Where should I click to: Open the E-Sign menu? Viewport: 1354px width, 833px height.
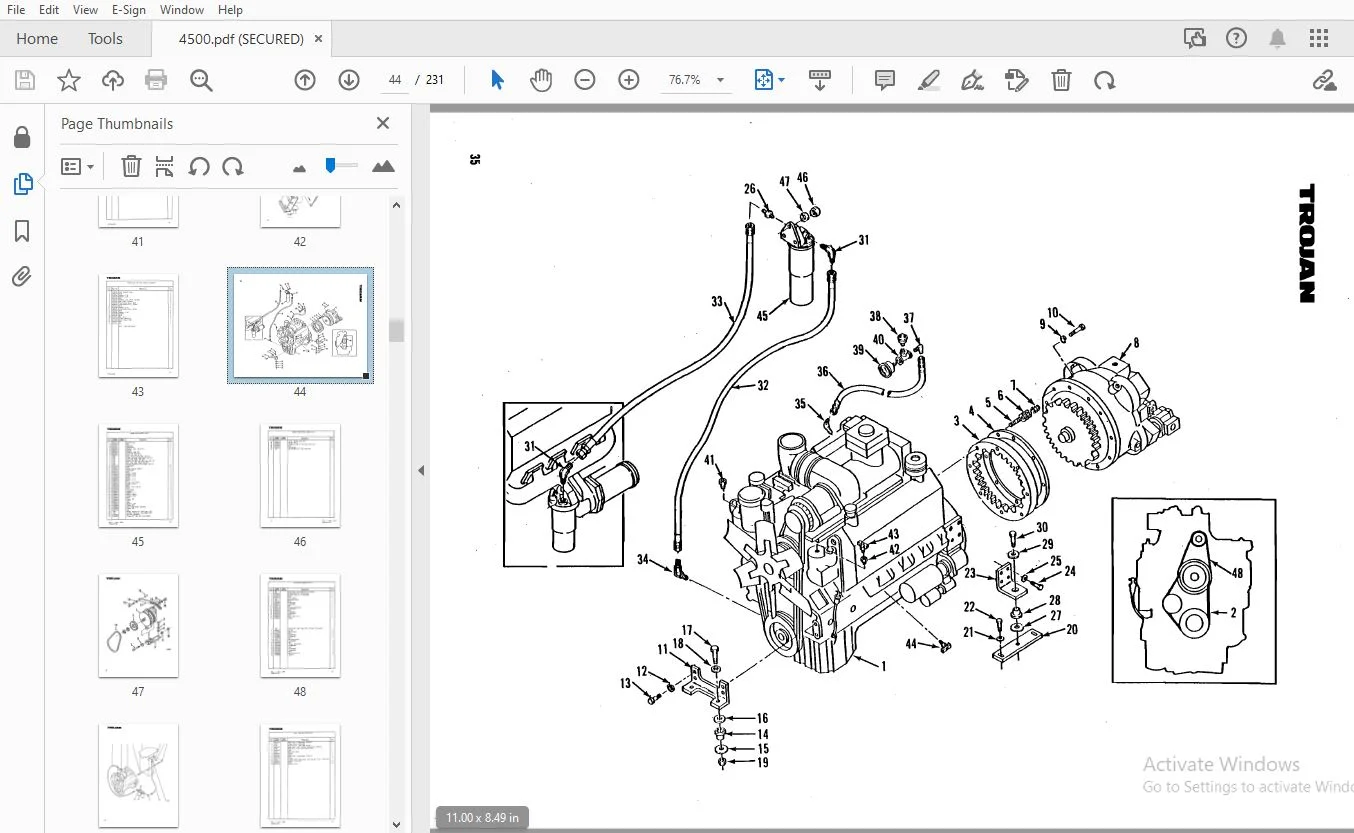(129, 10)
